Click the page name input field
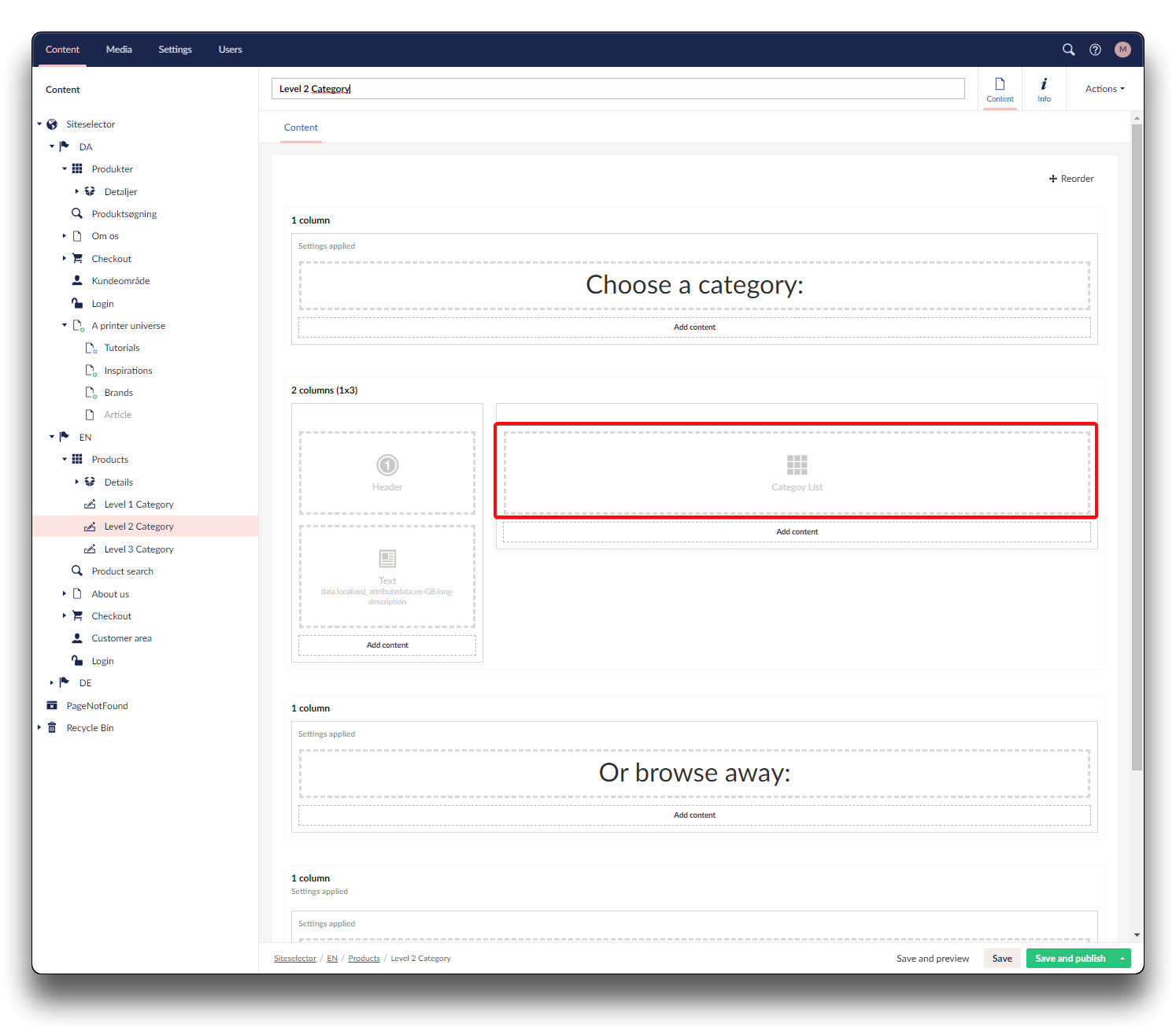 coord(618,89)
